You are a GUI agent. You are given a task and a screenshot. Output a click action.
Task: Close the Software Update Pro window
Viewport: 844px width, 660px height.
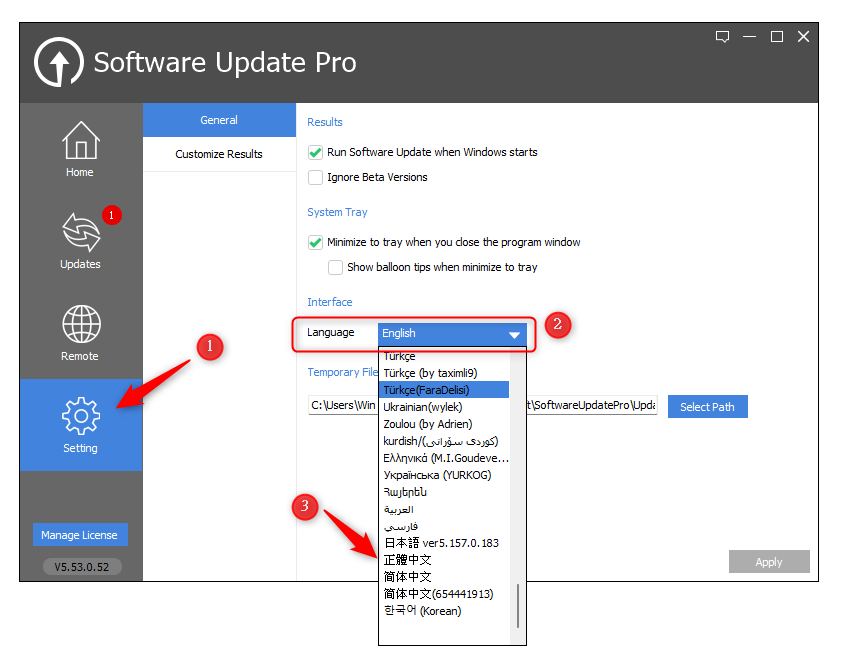pos(803,37)
